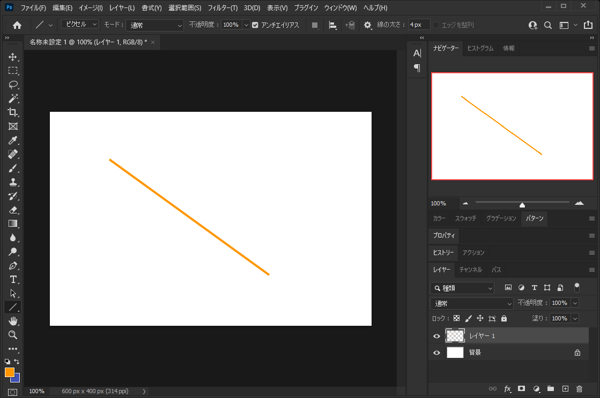Viewport: 600px width, 398px height.
Task: Swap foreground and background colors
Action: 16,361
